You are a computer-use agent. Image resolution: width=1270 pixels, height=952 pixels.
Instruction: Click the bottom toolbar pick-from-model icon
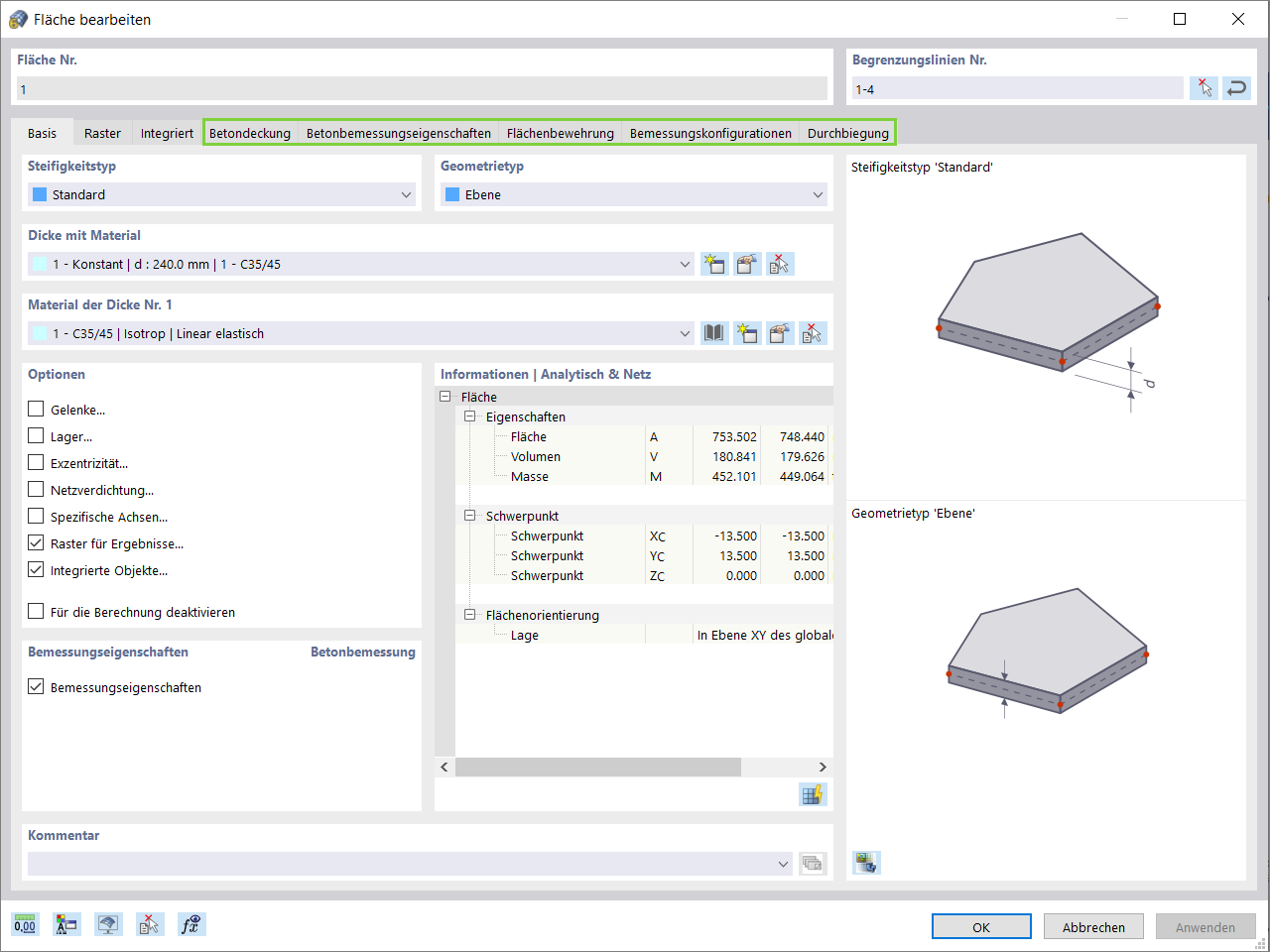[149, 924]
